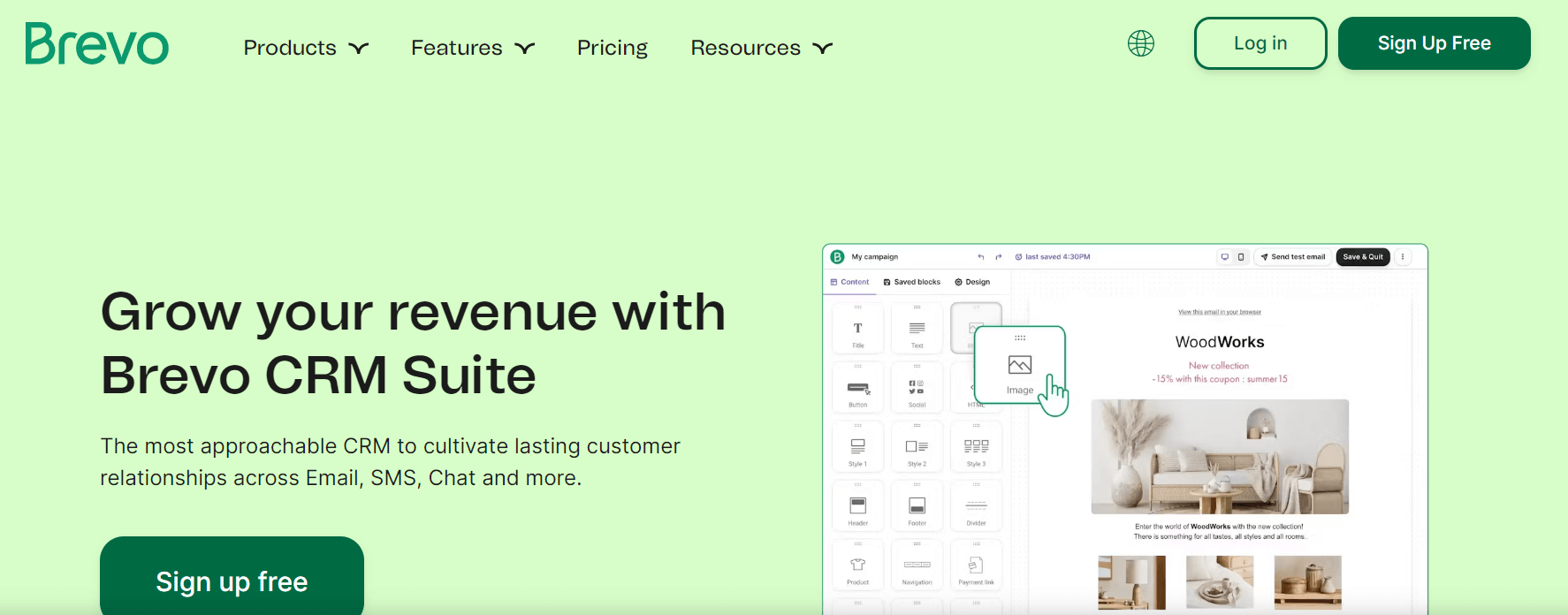Select the Product block in the editor
The image size is (1568, 615).
(x=857, y=566)
